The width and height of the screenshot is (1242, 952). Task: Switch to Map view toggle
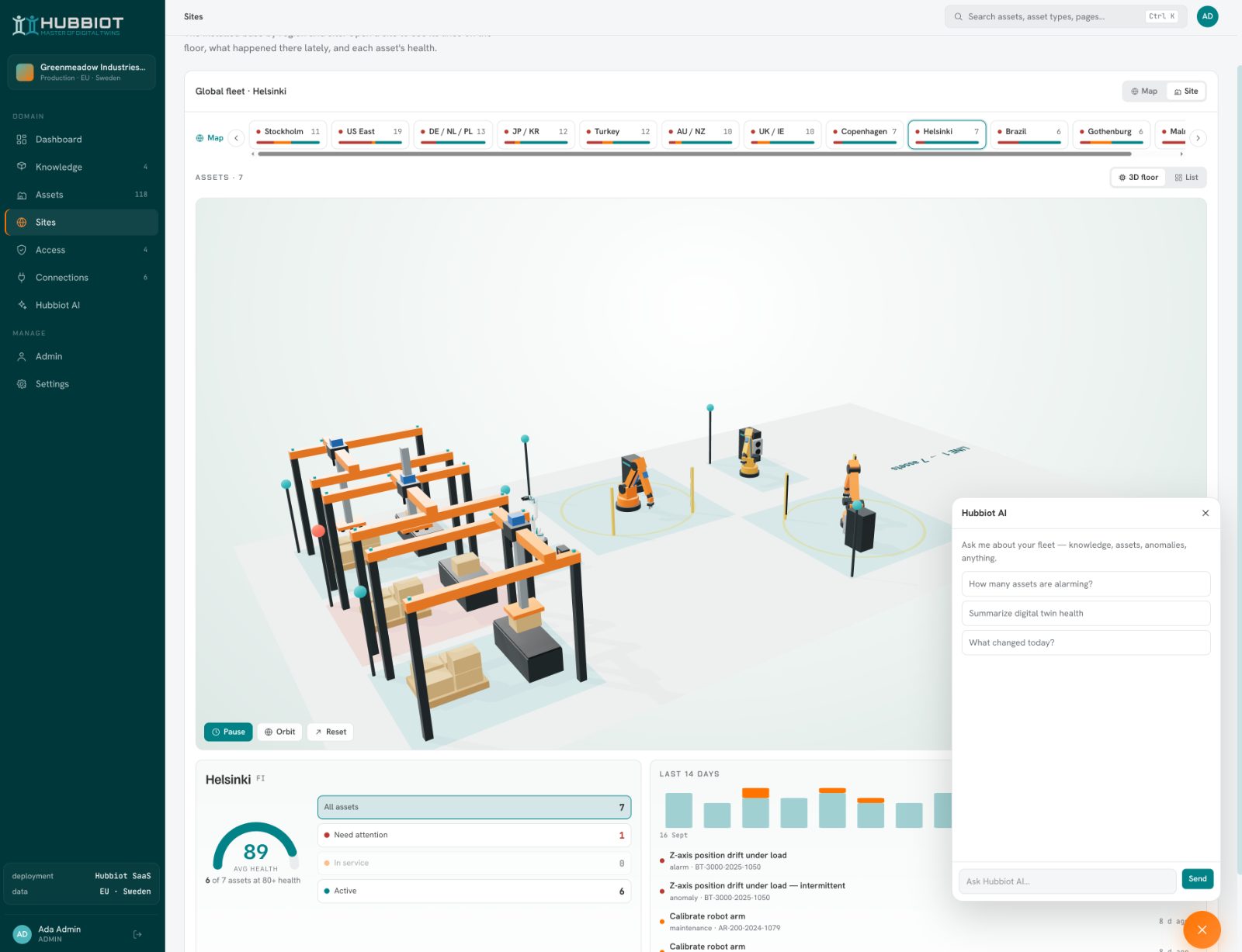click(x=1144, y=92)
